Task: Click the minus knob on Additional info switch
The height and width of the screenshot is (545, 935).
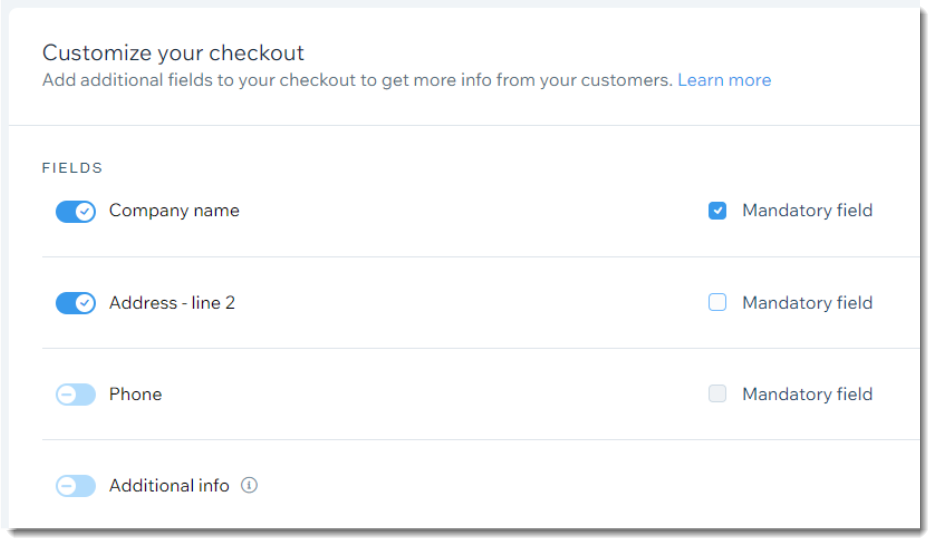Action: tap(67, 486)
